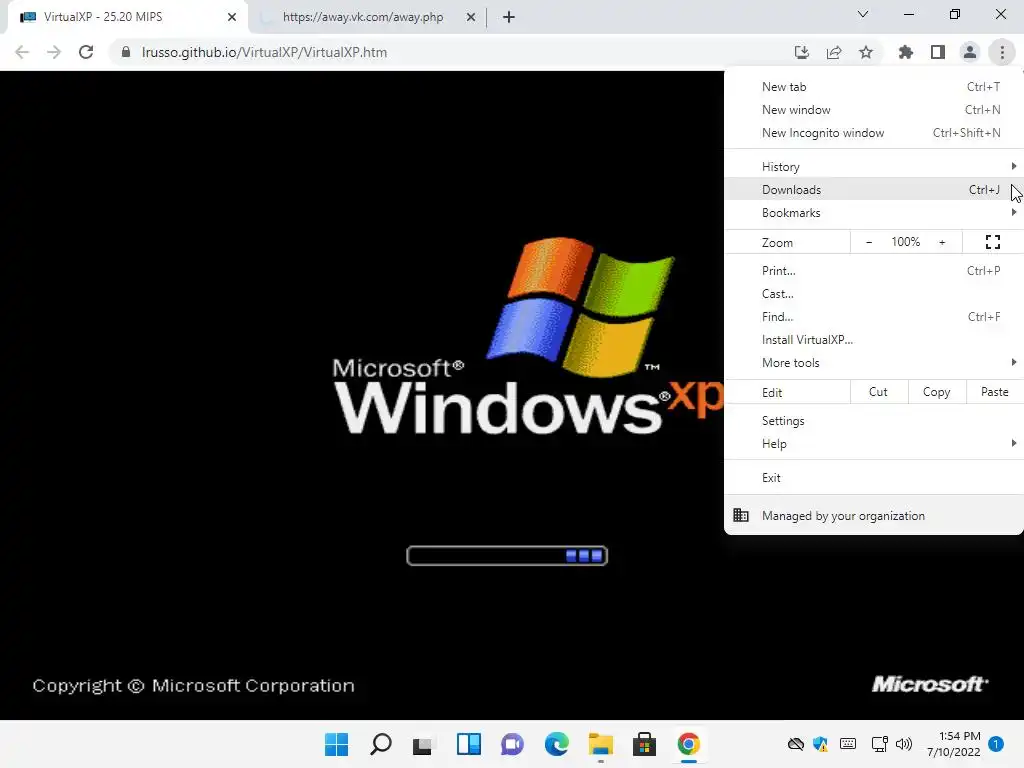This screenshot has height=768, width=1024.
Task: Choose Print... from the menu
Action: point(874,270)
